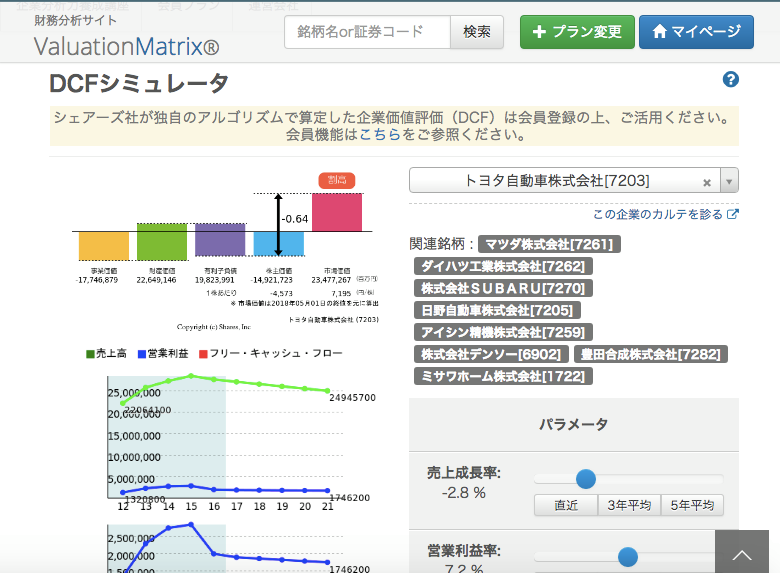780x573 pixels.
Task: Click the green プラン変更 button
Action: pos(577,32)
